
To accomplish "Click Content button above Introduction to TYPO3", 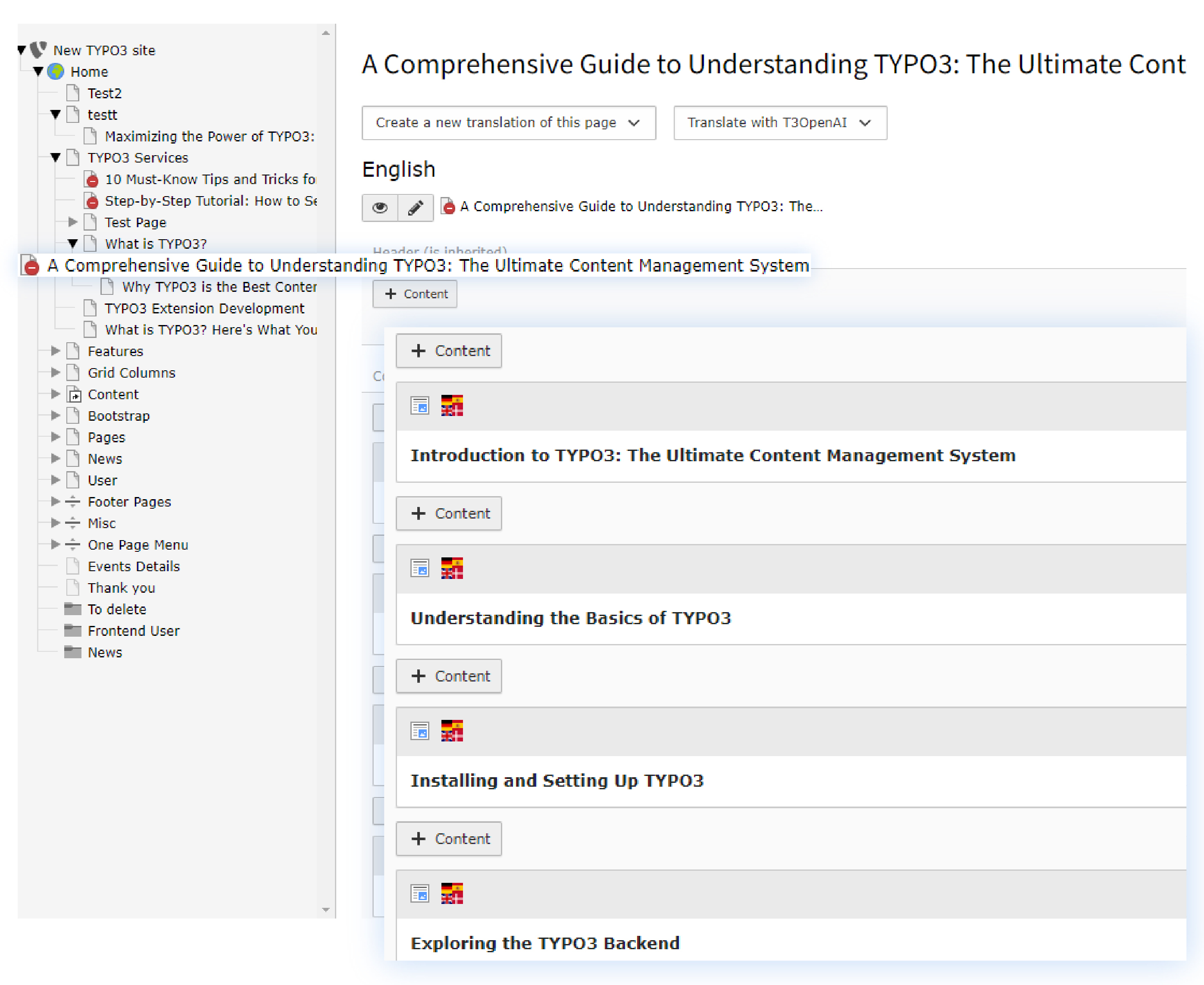I will (448, 350).
